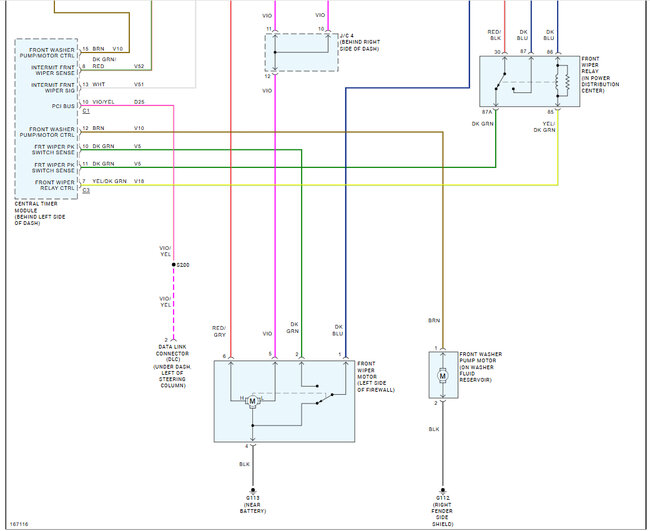Select the PCI BUS pin label
Image resolution: width=650 pixels, height=531 pixels.
click(x=63, y=106)
